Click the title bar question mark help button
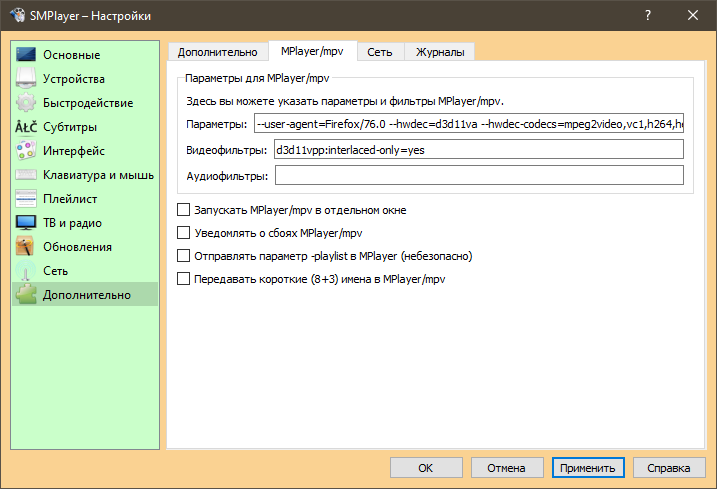This screenshot has width=717, height=489. pos(647,15)
